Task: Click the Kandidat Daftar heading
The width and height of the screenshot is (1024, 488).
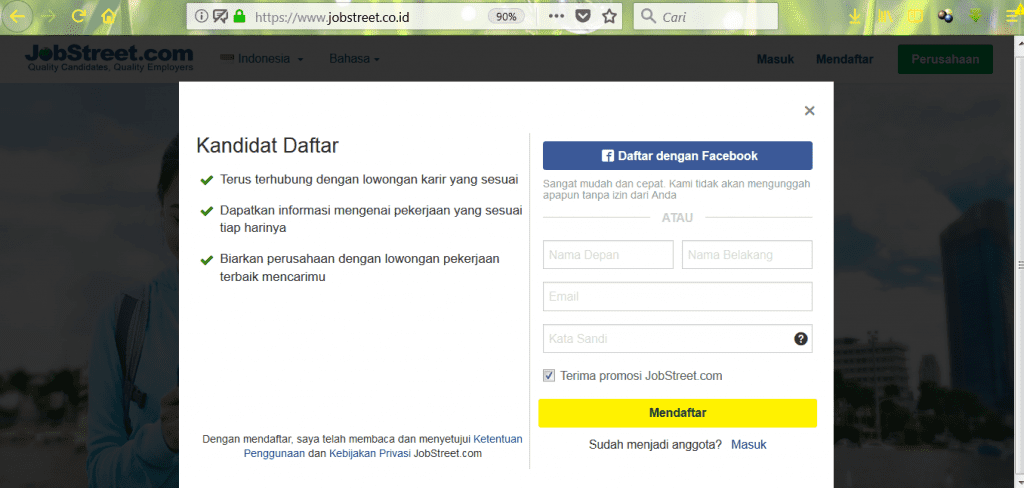Action: [267, 145]
